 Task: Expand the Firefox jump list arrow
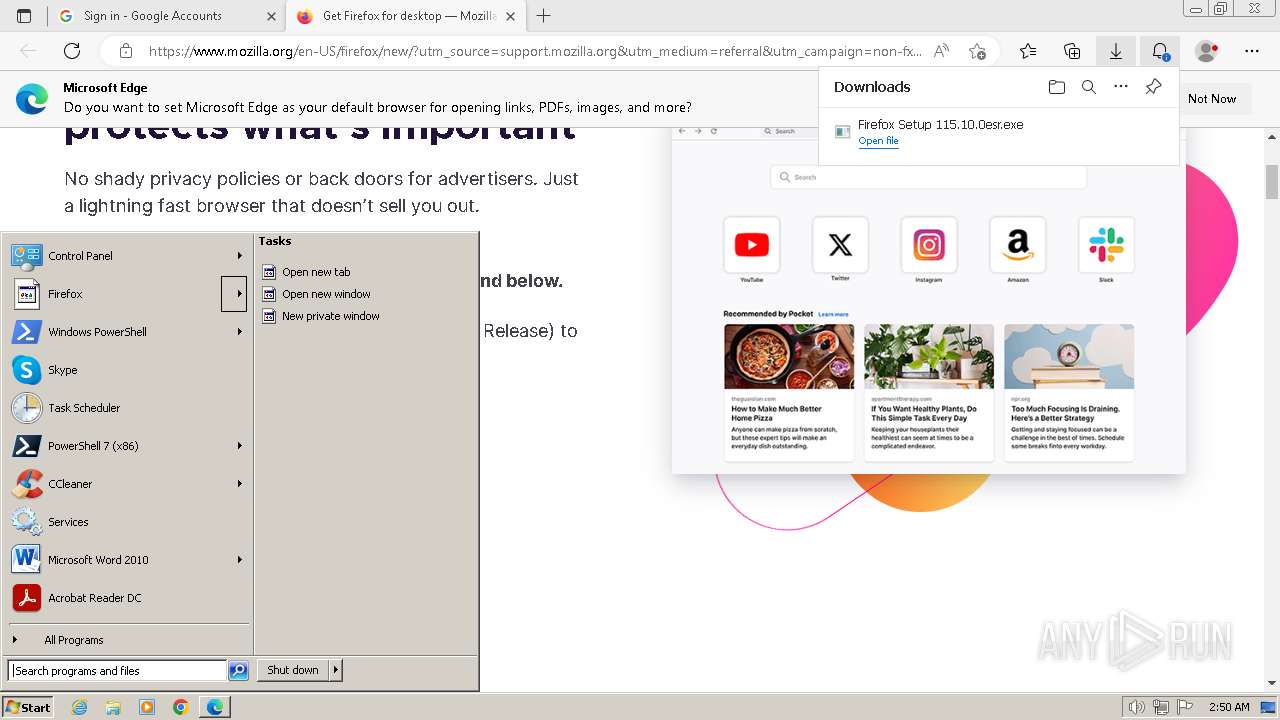coord(234,294)
